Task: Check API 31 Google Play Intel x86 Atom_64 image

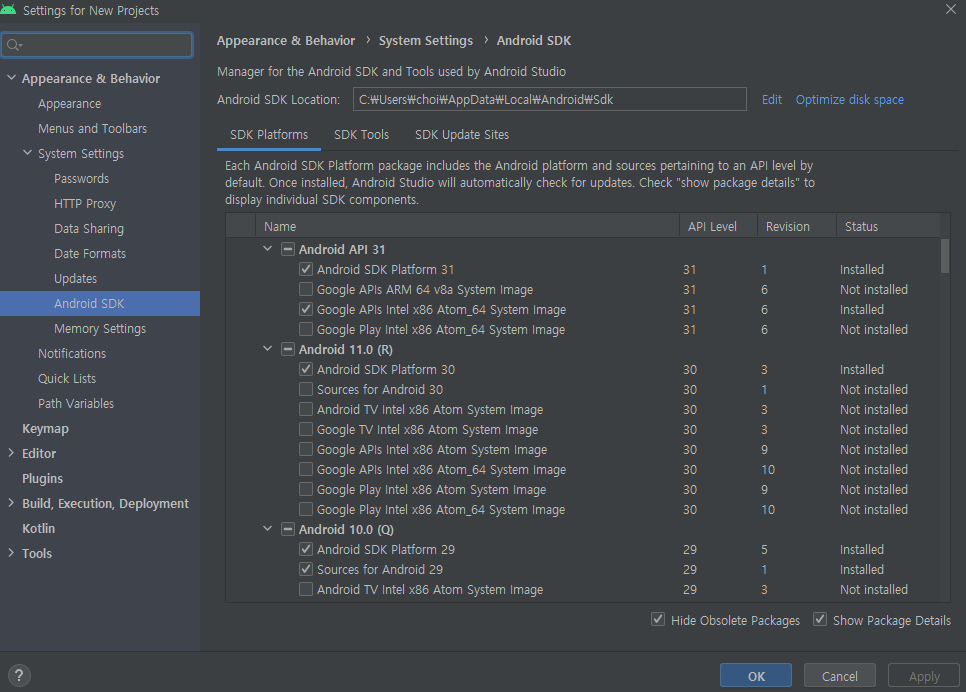Action: point(306,329)
